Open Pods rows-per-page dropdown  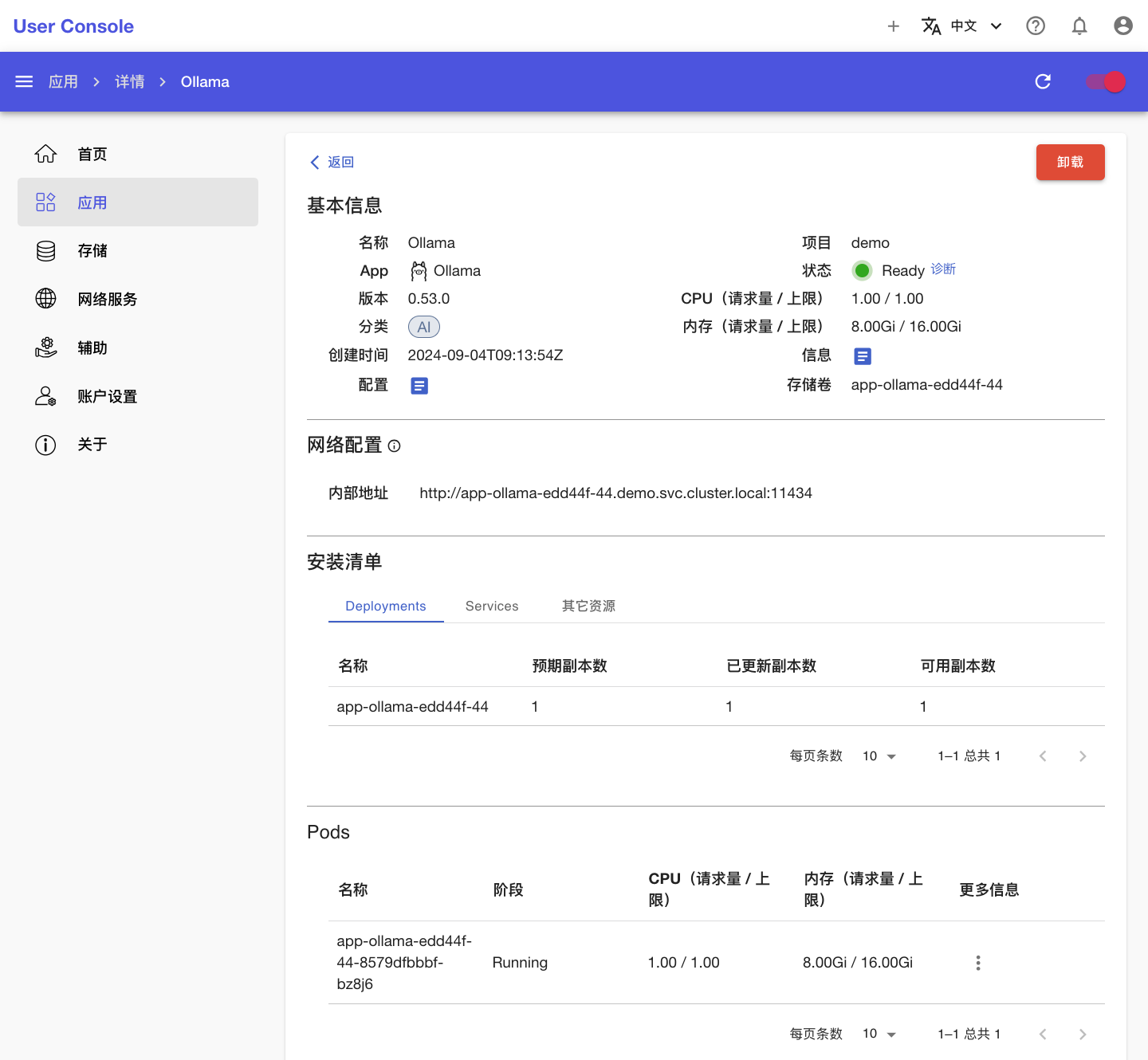coord(879,1034)
